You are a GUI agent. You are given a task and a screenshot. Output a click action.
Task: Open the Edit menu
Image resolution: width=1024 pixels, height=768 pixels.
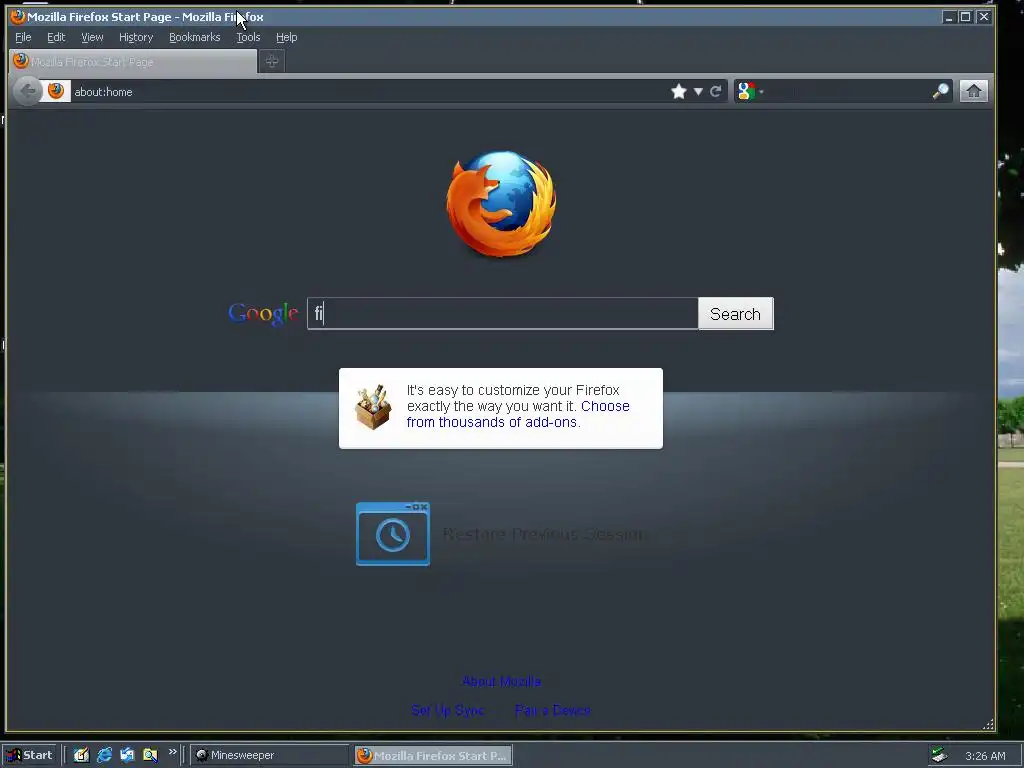click(x=56, y=37)
